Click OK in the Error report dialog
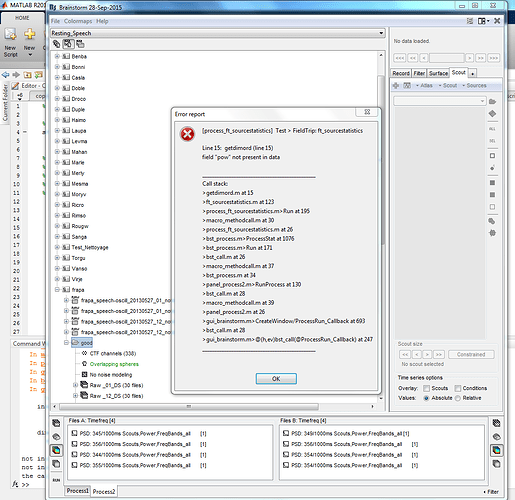 pyautogui.click(x=276, y=379)
